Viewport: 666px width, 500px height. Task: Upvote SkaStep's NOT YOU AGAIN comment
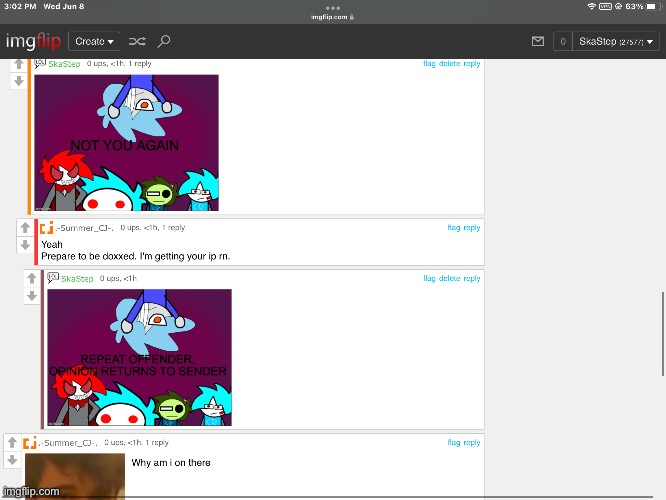[x=19, y=65]
